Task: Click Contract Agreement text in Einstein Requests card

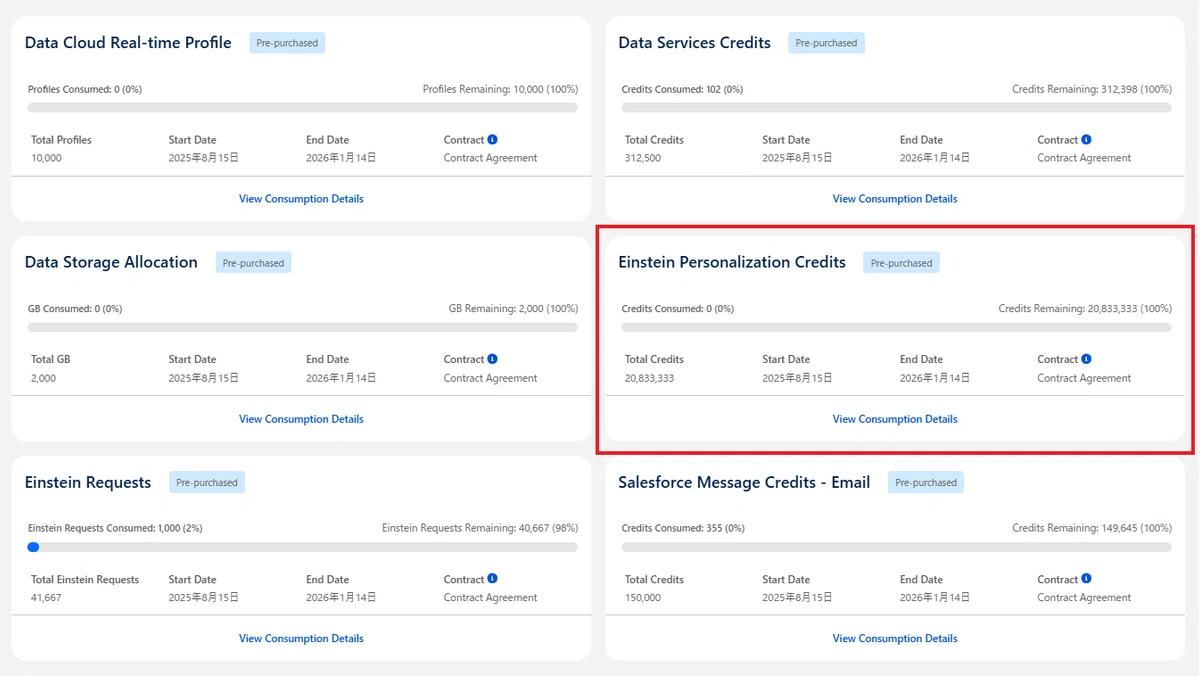Action: pyautogui.click(x=491, y=597)
